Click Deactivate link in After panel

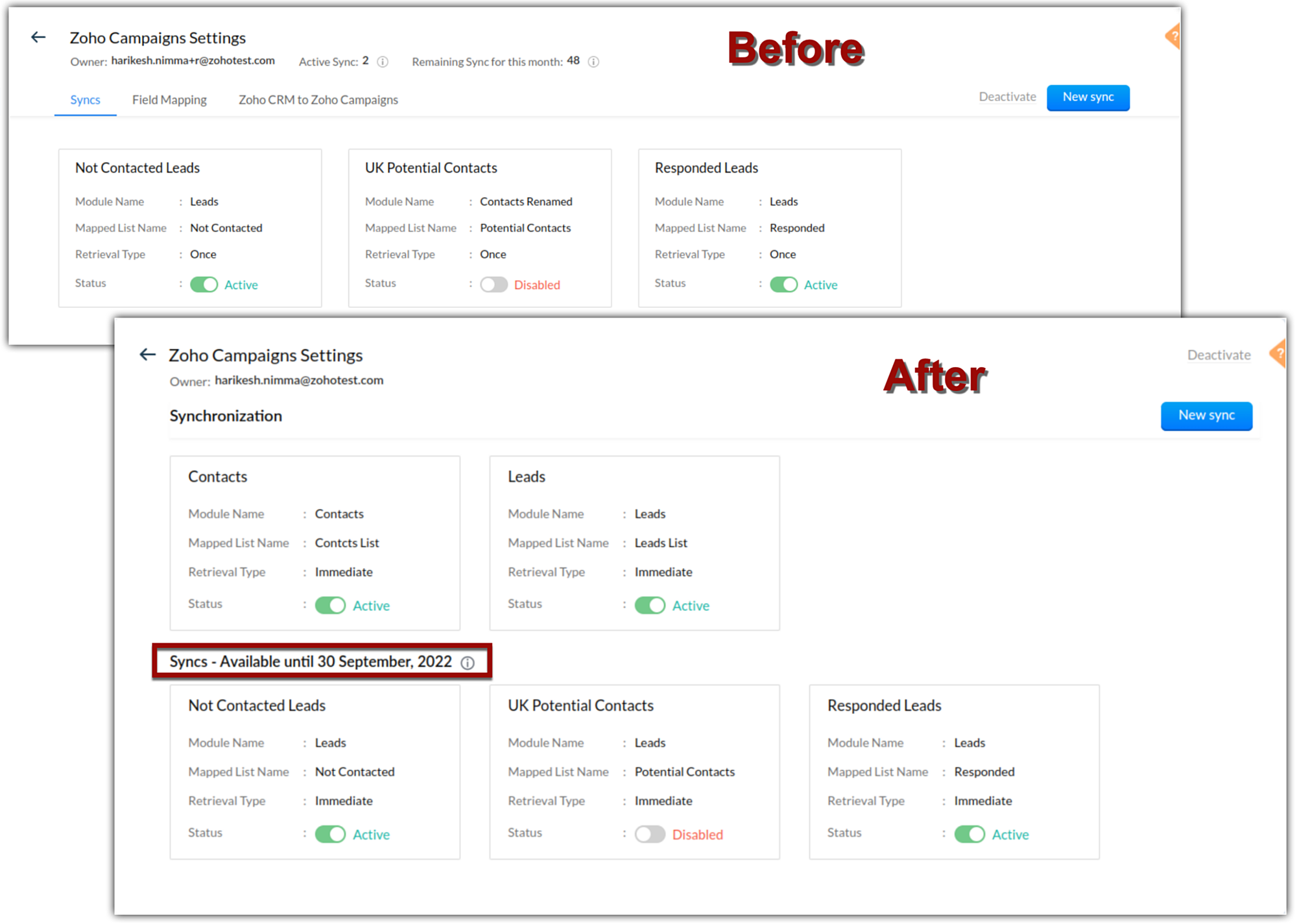1218,355
